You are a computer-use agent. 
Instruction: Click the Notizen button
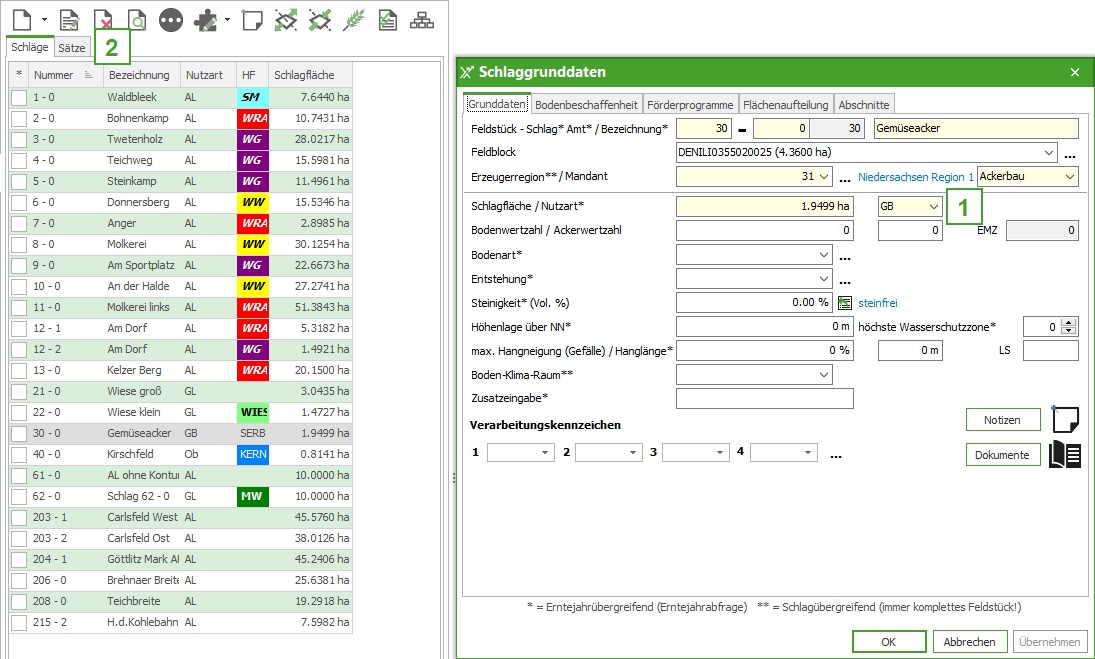click(x=1002, y=420)
